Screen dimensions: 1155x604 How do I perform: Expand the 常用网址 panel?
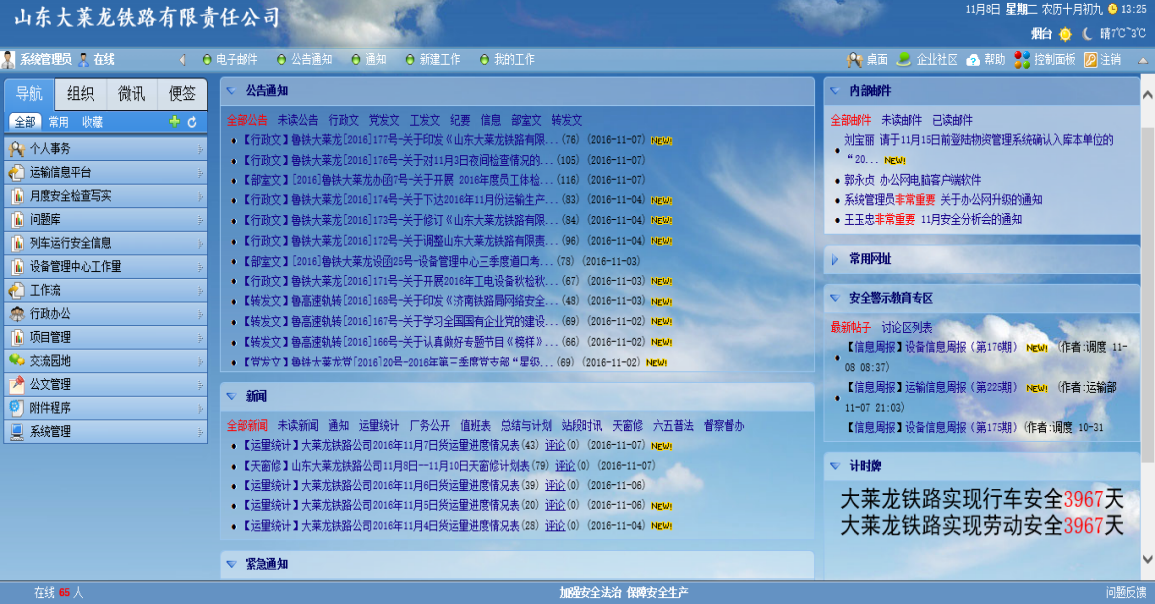[x=835, y=259]
